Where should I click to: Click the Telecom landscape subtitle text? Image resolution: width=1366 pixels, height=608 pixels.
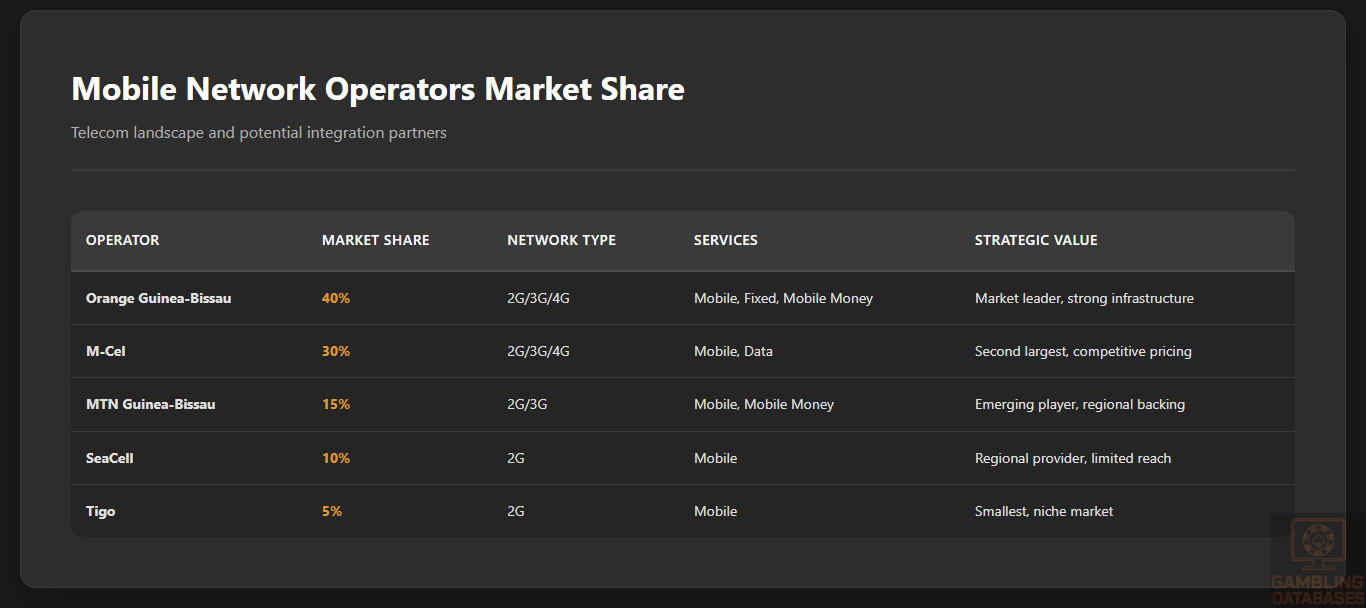pos(259,133)
